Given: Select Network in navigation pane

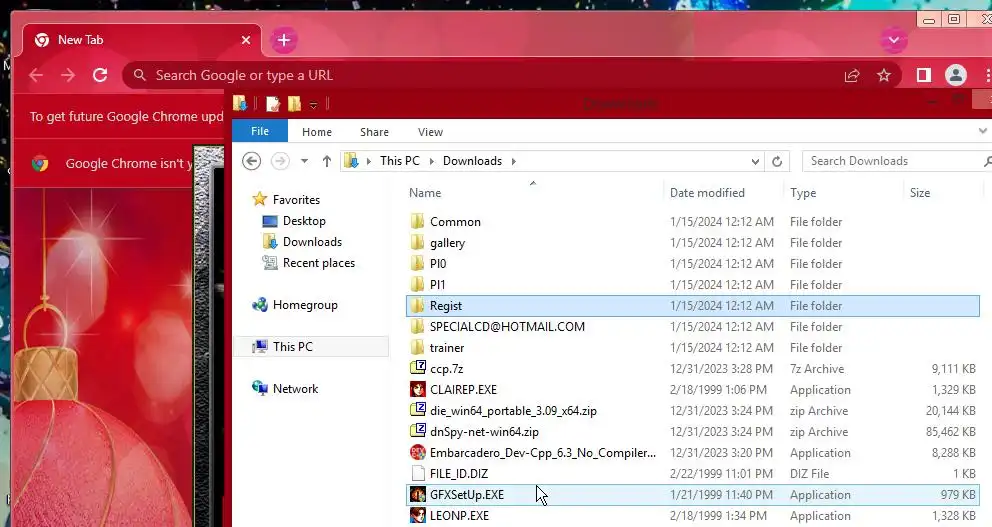Looking at the screenshot, I should point(295,389).
